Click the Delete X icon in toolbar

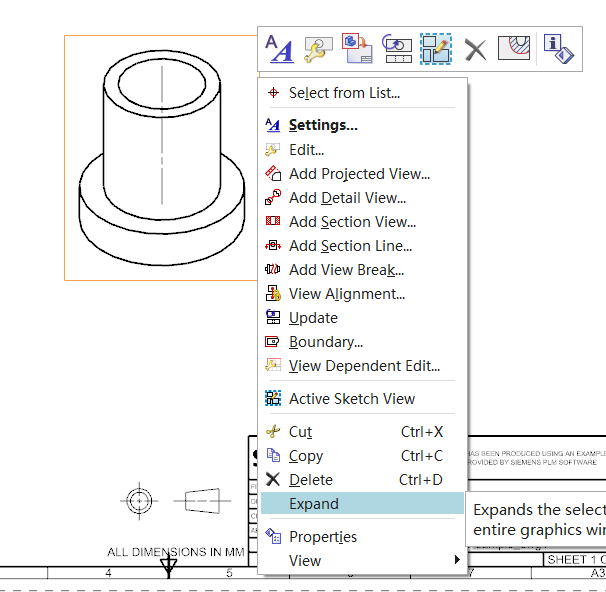pos(475,48)
